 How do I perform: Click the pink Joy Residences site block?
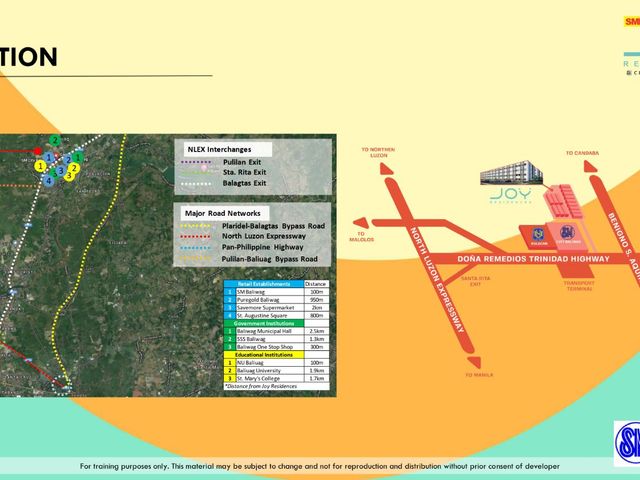pyautogui.click(x=563, y=202)
